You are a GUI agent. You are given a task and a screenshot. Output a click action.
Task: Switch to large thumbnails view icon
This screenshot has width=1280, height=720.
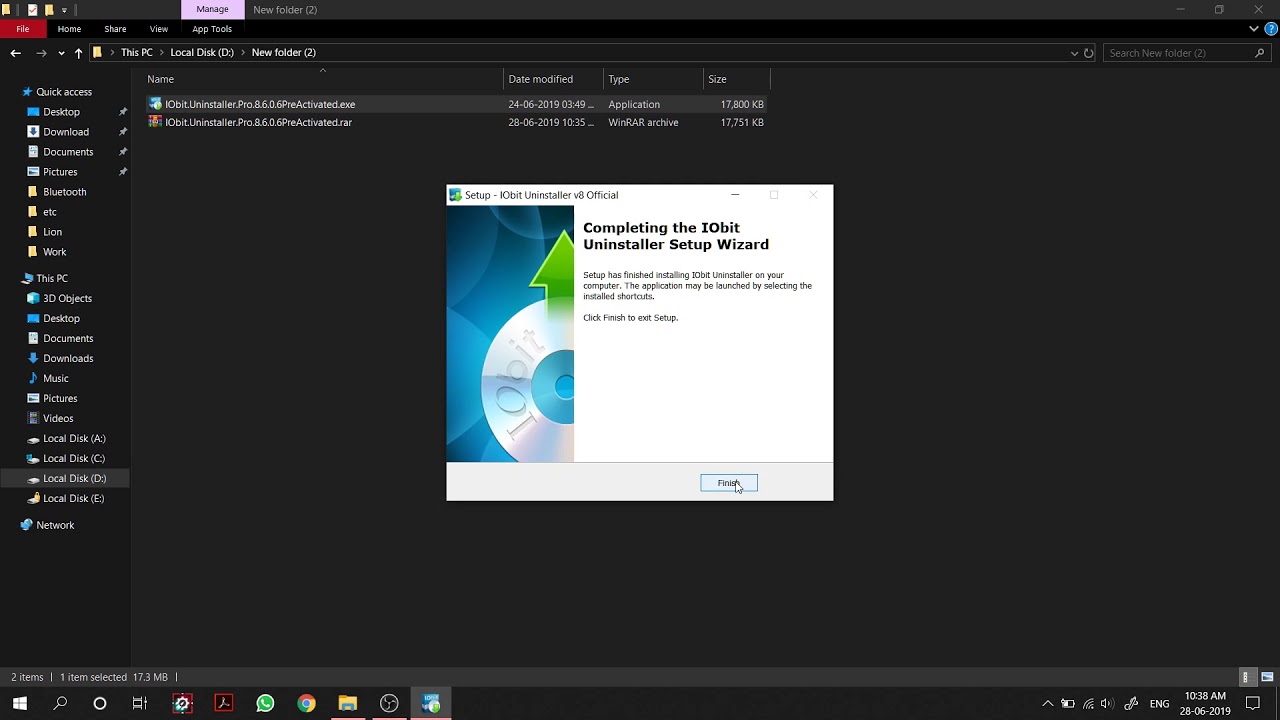coord(1266,677)
